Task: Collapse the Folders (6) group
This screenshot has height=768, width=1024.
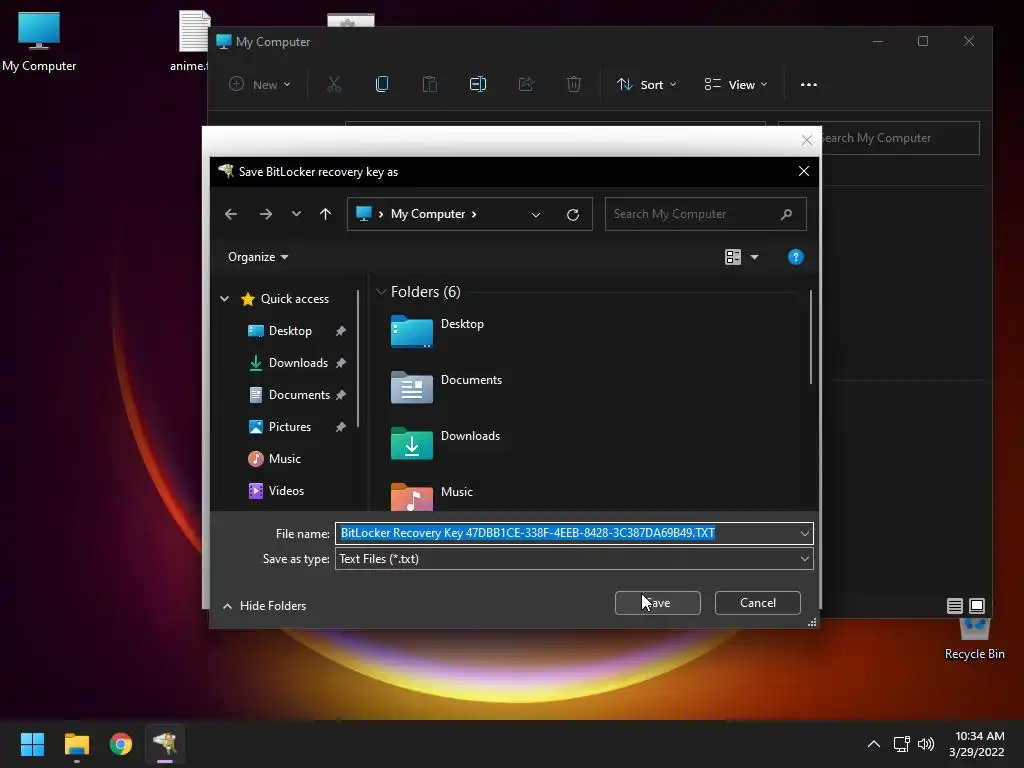Action: (381, 292)
